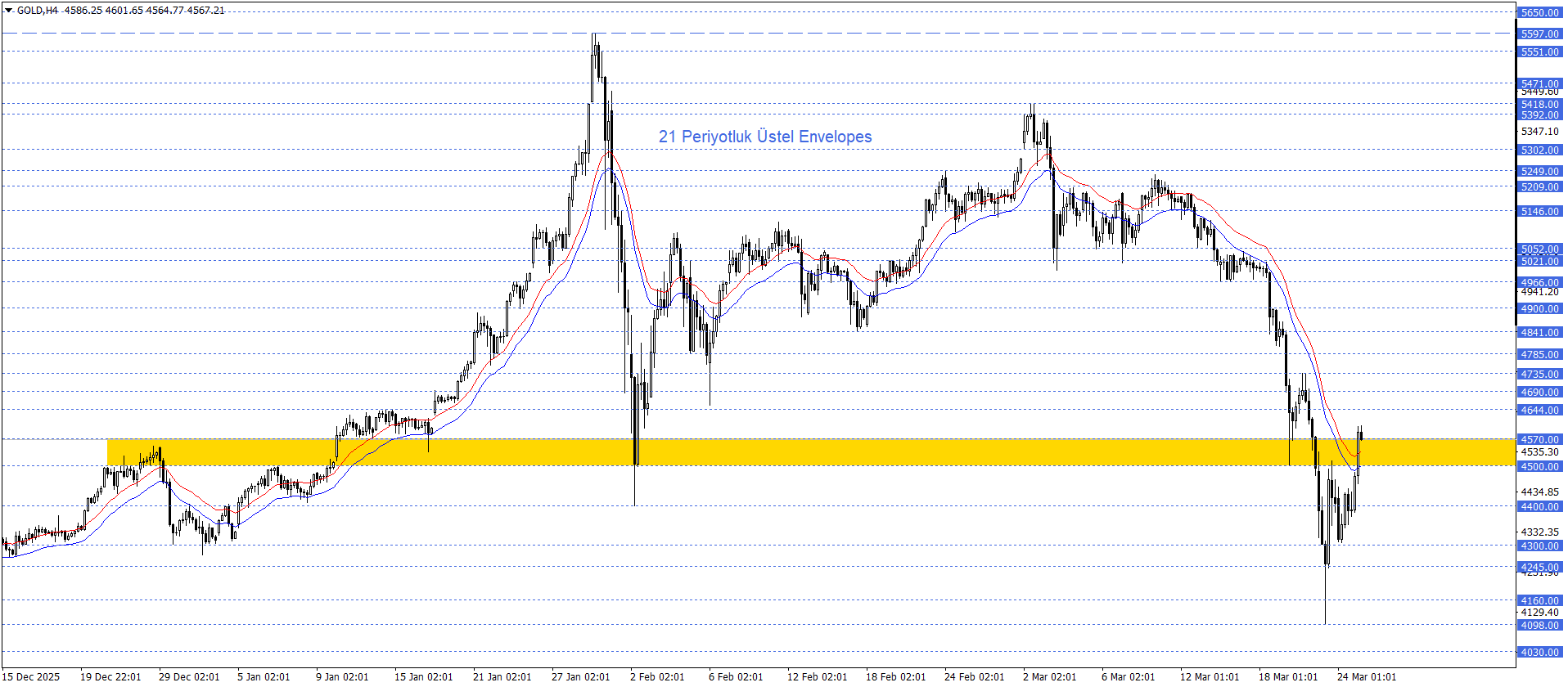Click the 5650.00 price level label

click(1539, 13)
